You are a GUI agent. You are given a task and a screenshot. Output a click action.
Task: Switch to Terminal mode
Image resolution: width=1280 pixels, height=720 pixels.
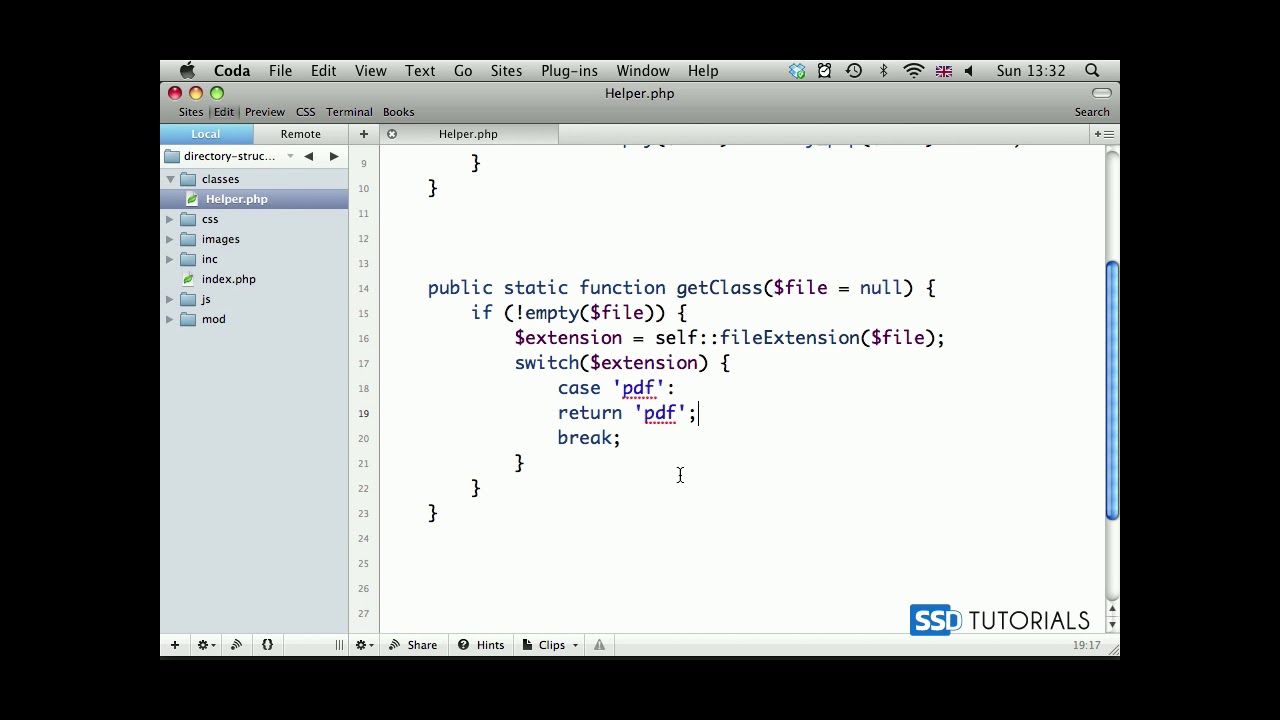coord(349,112)
